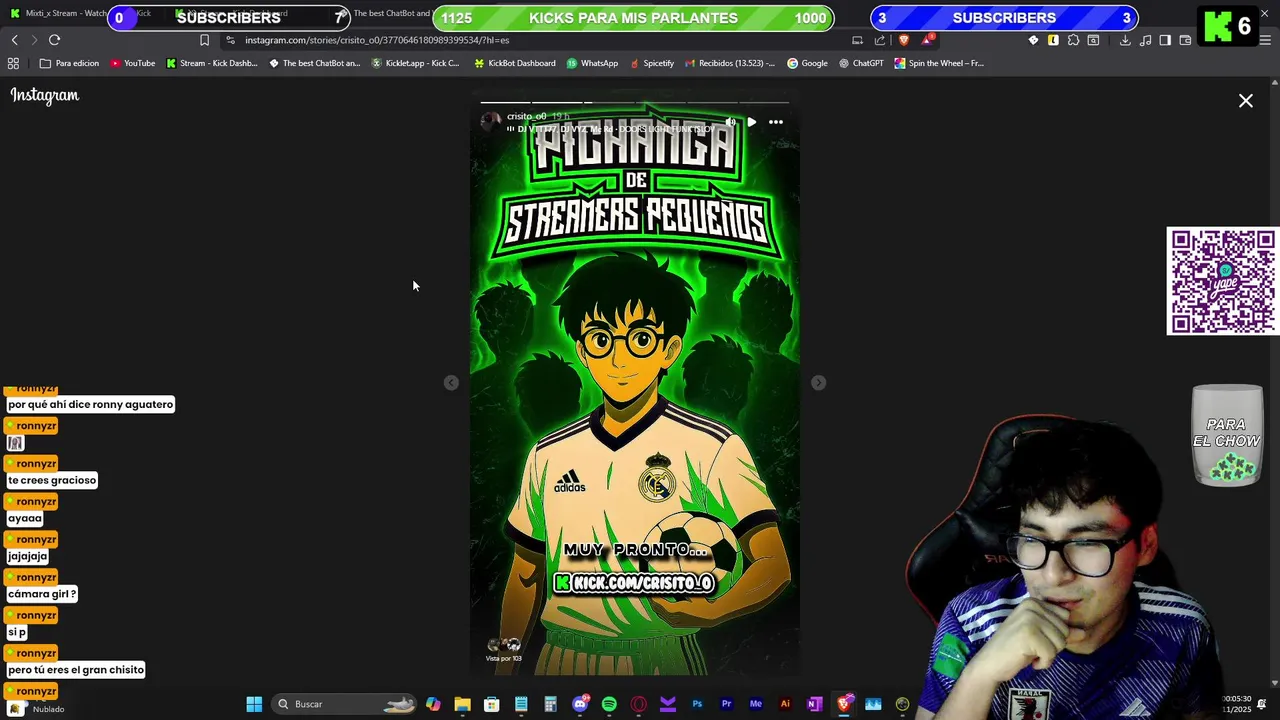This screenshot has height=720, width=1280.
Task: Open the ChatGPT bookmark
Action: 861,63
